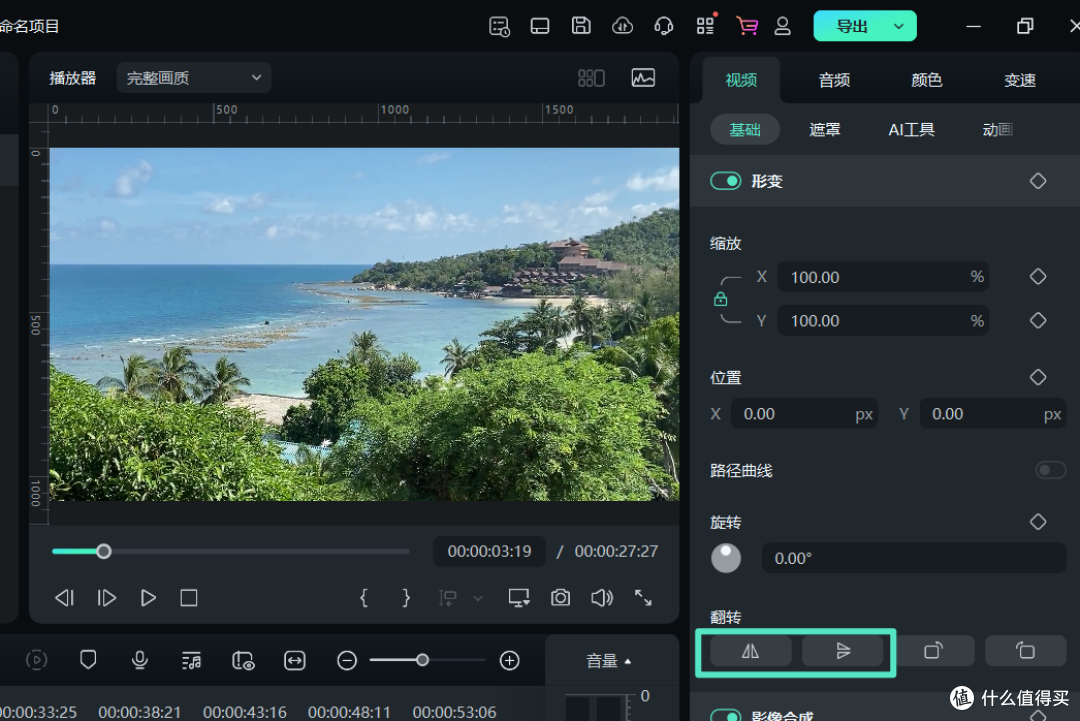Open the cloud upload icon

tap(622, 26)
